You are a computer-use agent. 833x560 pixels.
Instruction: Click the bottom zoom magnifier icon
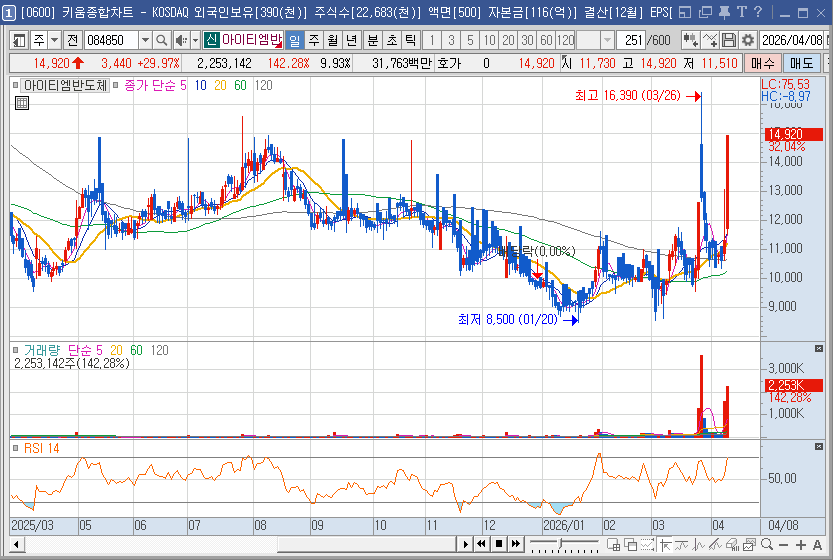pos(767,544)
